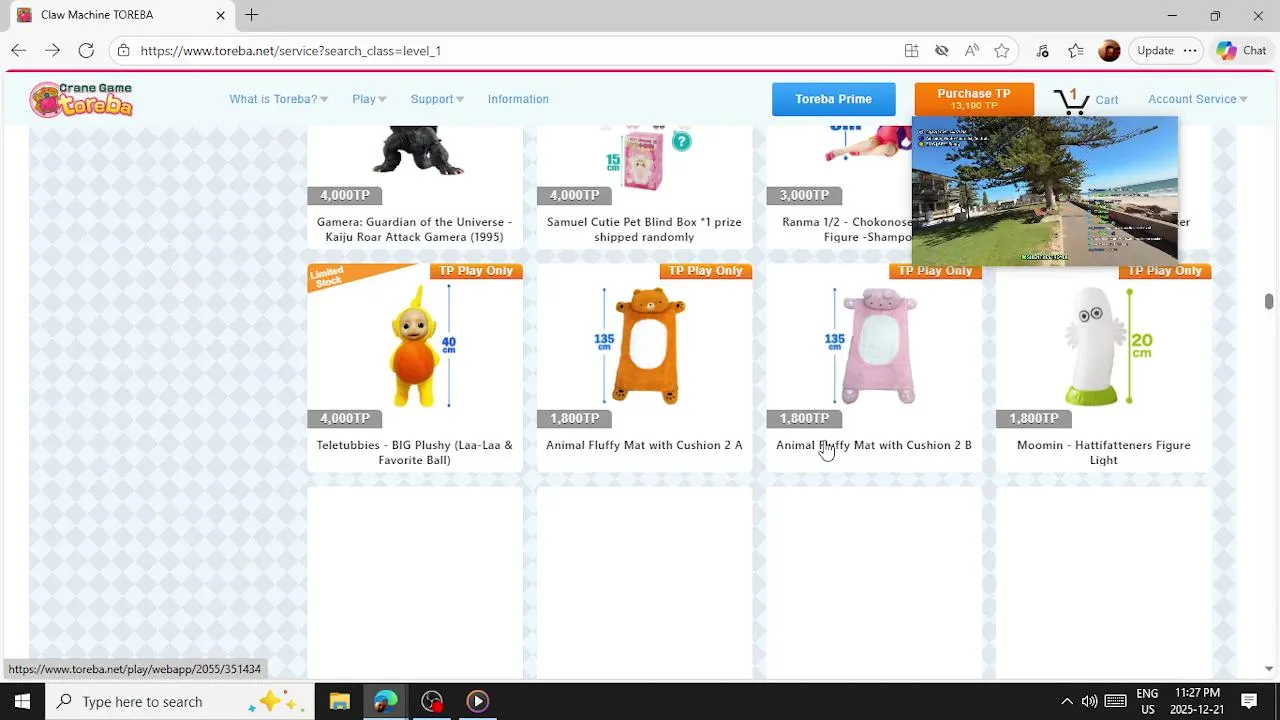The height and width of the screenshot is (720, 1280).
Task: Click the Update browser button
Action: click(x=1155, y=50)
